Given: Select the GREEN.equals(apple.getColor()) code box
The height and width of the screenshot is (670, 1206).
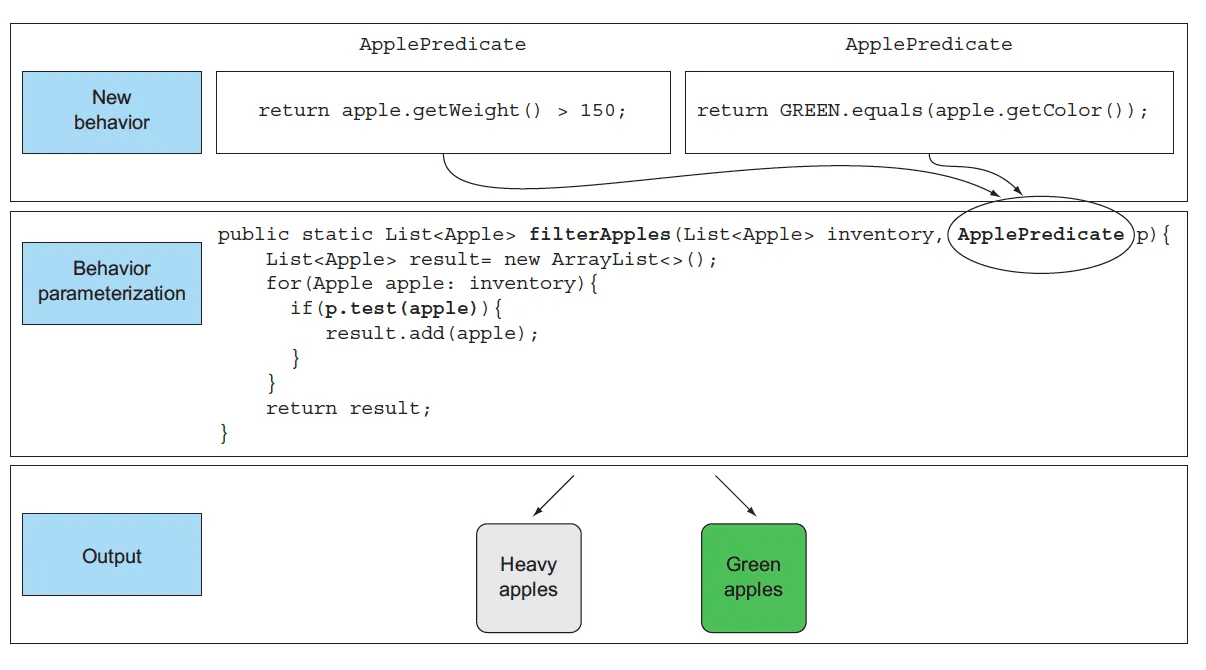Looking at the screenshot, I should [x=928, y=111].
